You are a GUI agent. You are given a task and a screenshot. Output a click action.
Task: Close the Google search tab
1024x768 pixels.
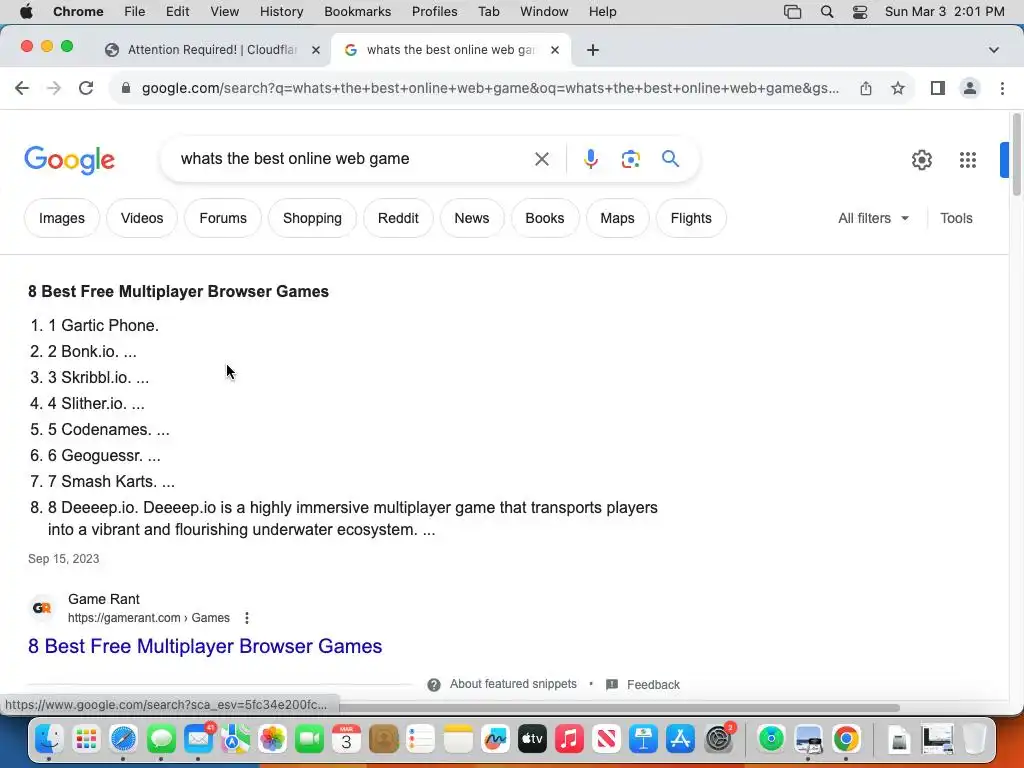pos(554,50)
